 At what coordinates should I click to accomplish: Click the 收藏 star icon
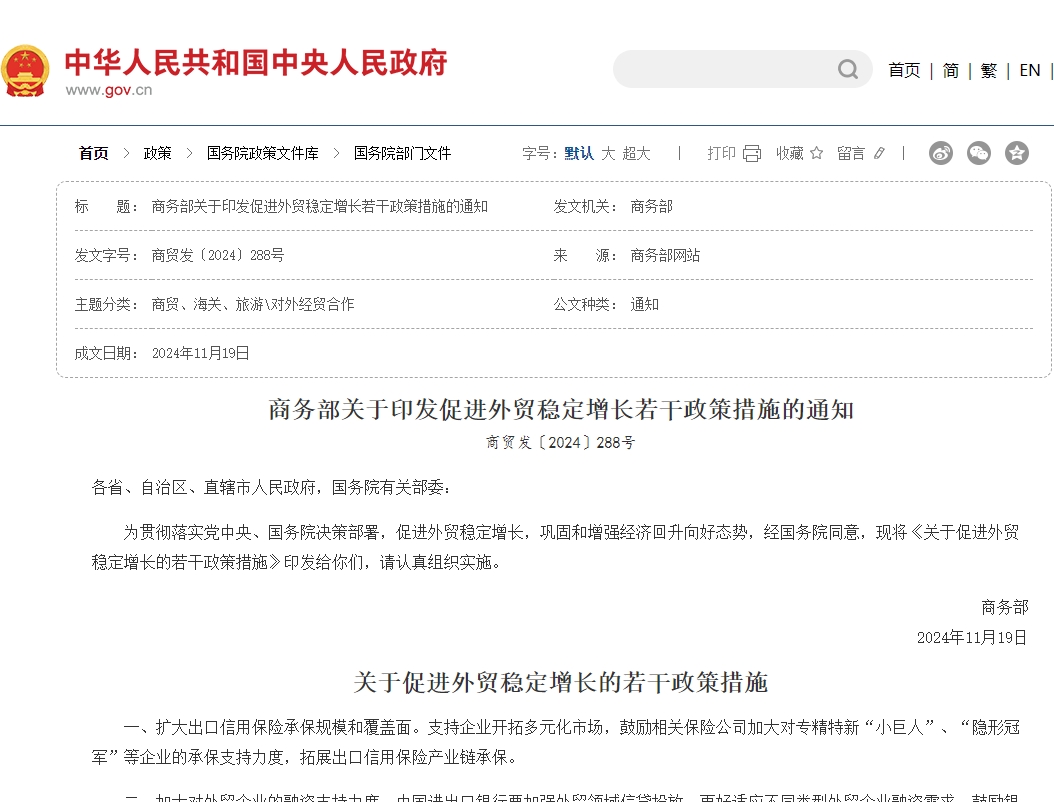coord(816,153)
